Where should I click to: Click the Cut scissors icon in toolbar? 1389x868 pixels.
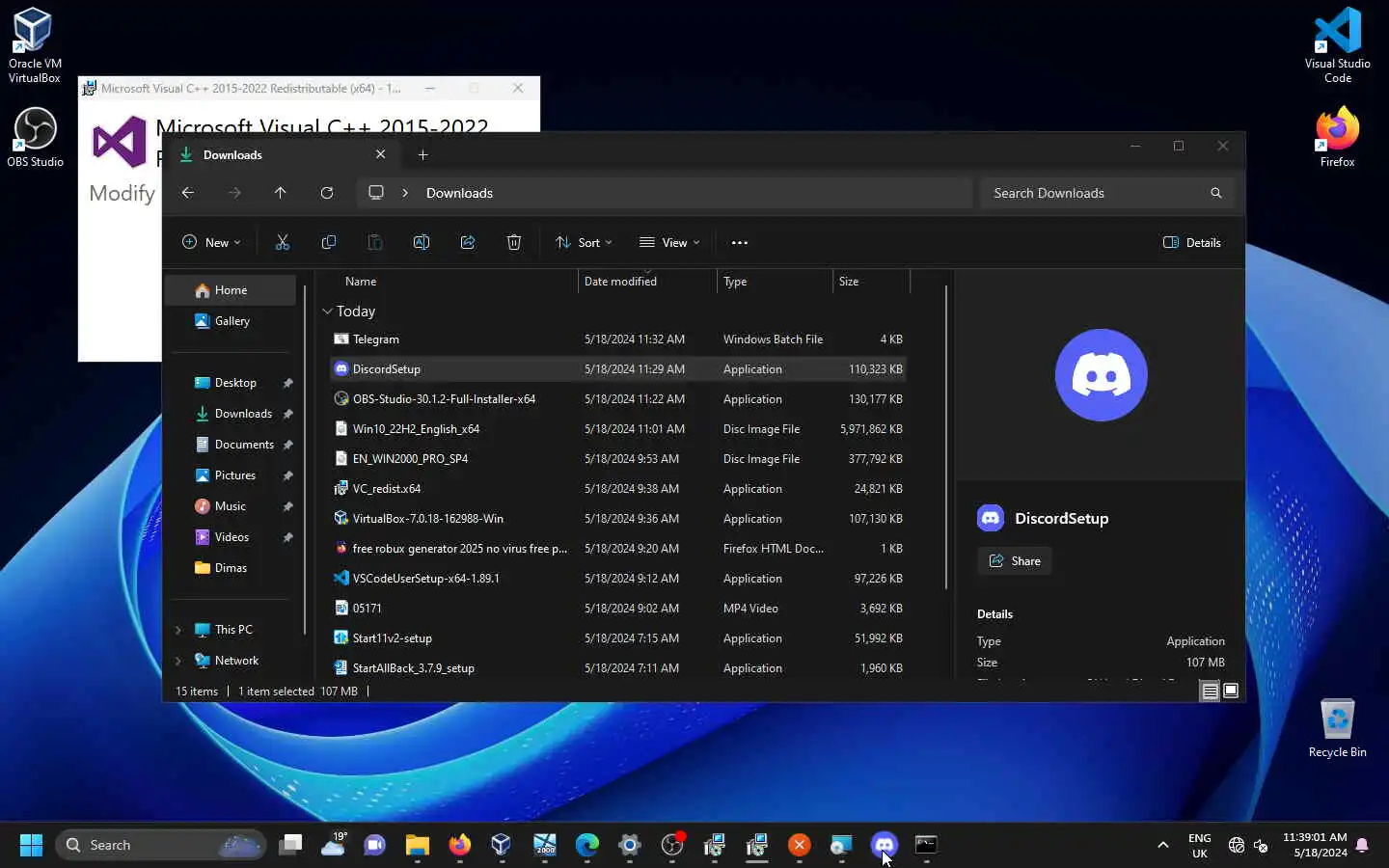283,243
